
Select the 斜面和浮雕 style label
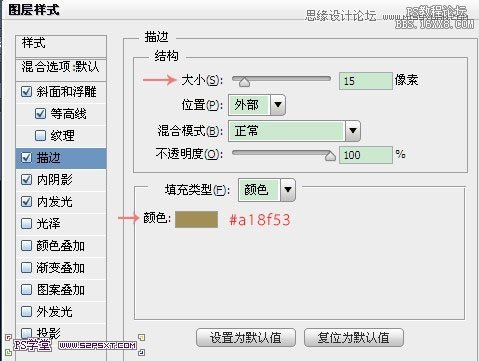click(66, 92)
